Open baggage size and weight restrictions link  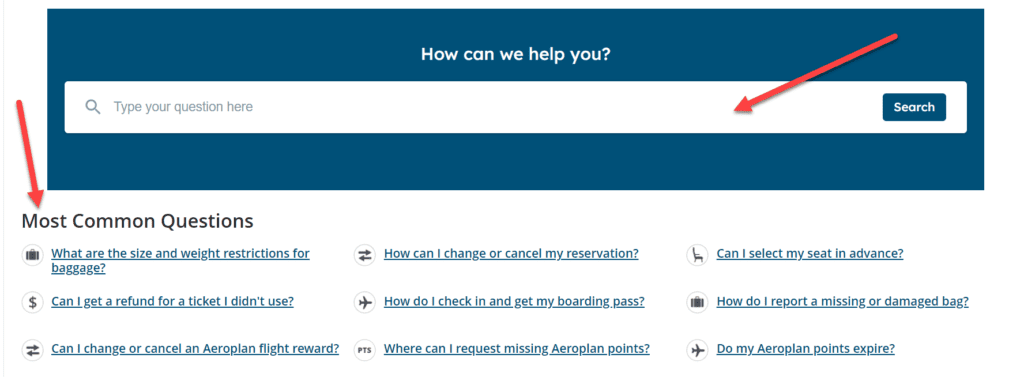[x=180, y=260]
